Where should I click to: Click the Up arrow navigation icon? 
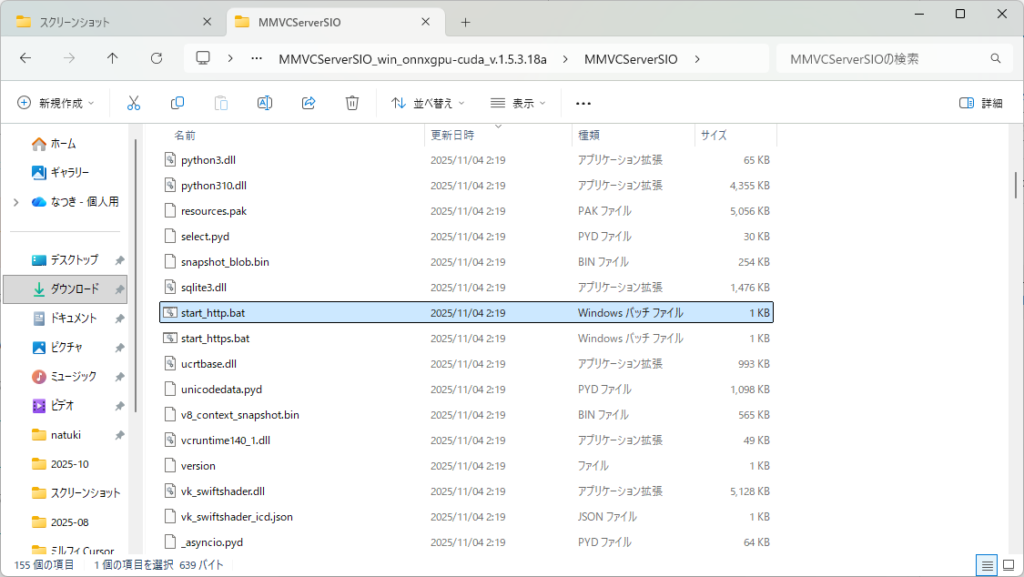[x=112, y=58]
